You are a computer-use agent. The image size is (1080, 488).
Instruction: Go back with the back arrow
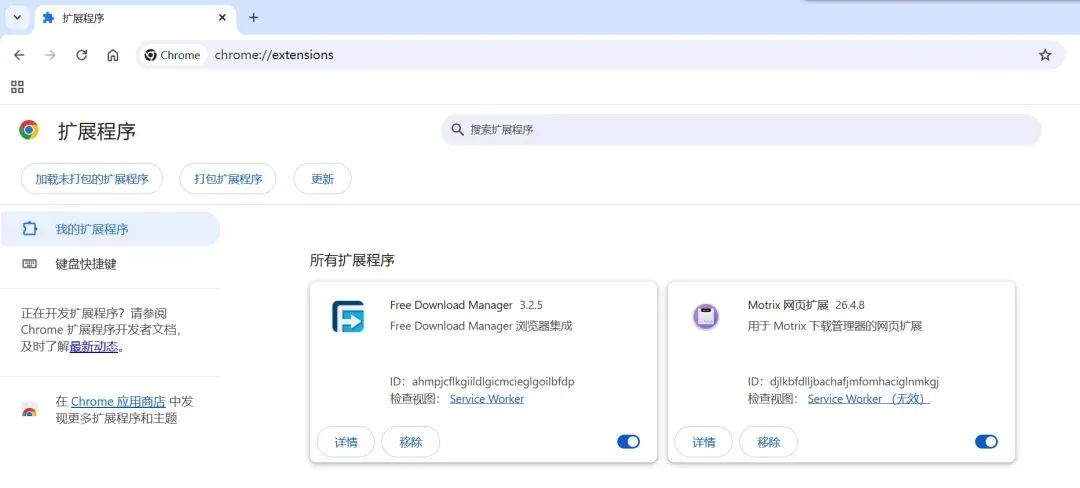pyautogui.click(x=19, y=55)
